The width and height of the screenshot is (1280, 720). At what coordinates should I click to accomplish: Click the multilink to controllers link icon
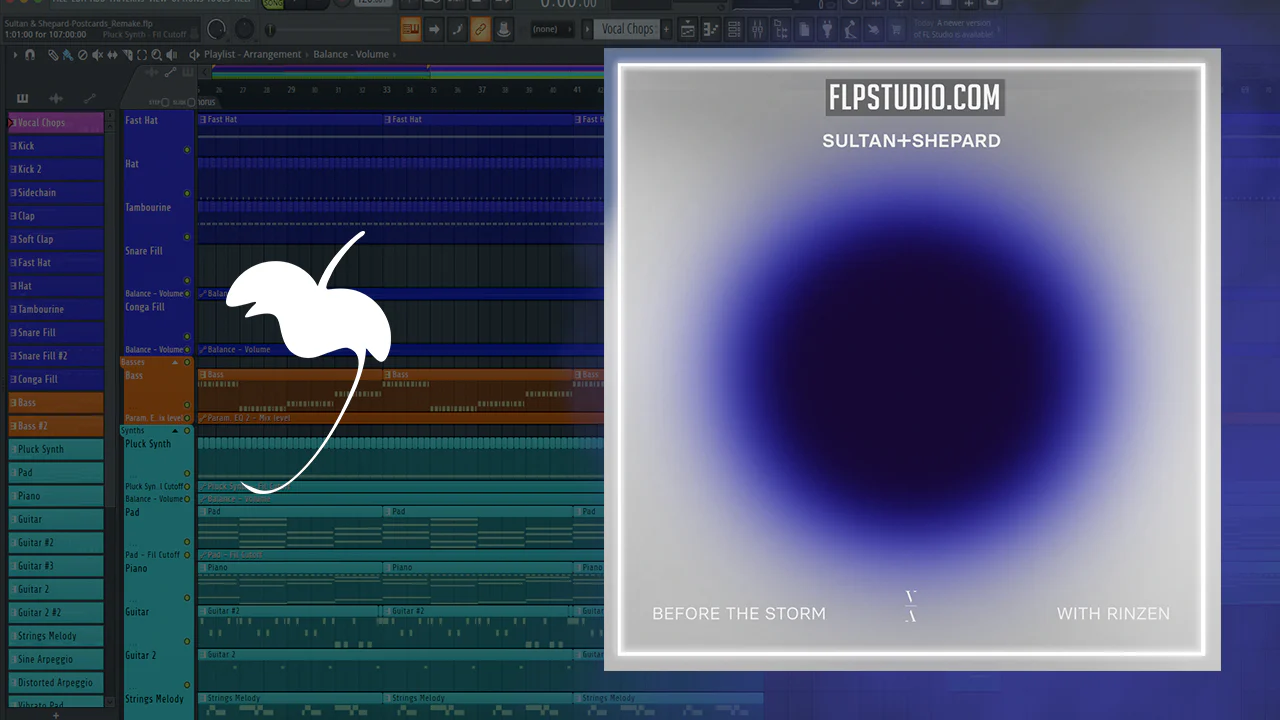pos(480,29)
